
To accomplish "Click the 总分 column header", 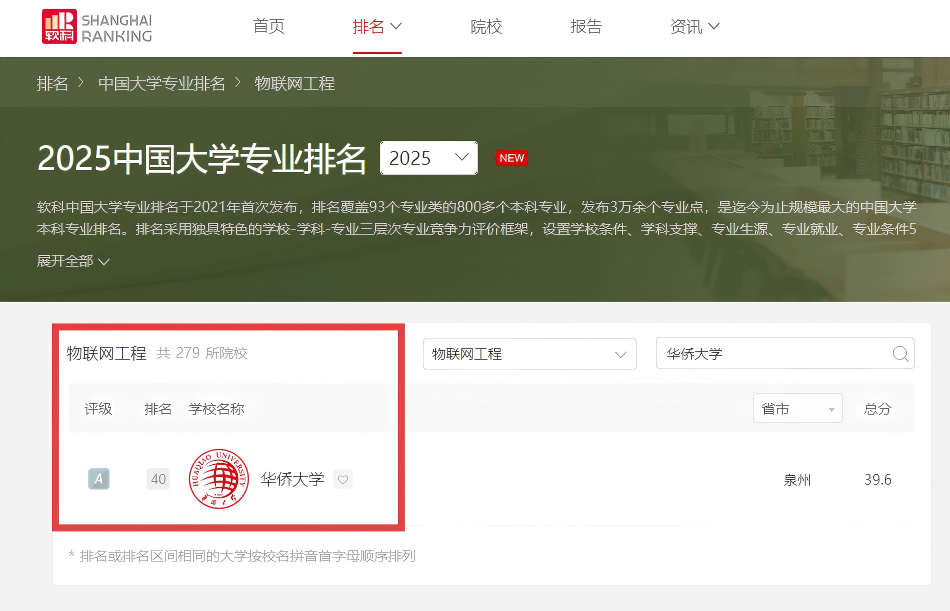I will [877, 409].
